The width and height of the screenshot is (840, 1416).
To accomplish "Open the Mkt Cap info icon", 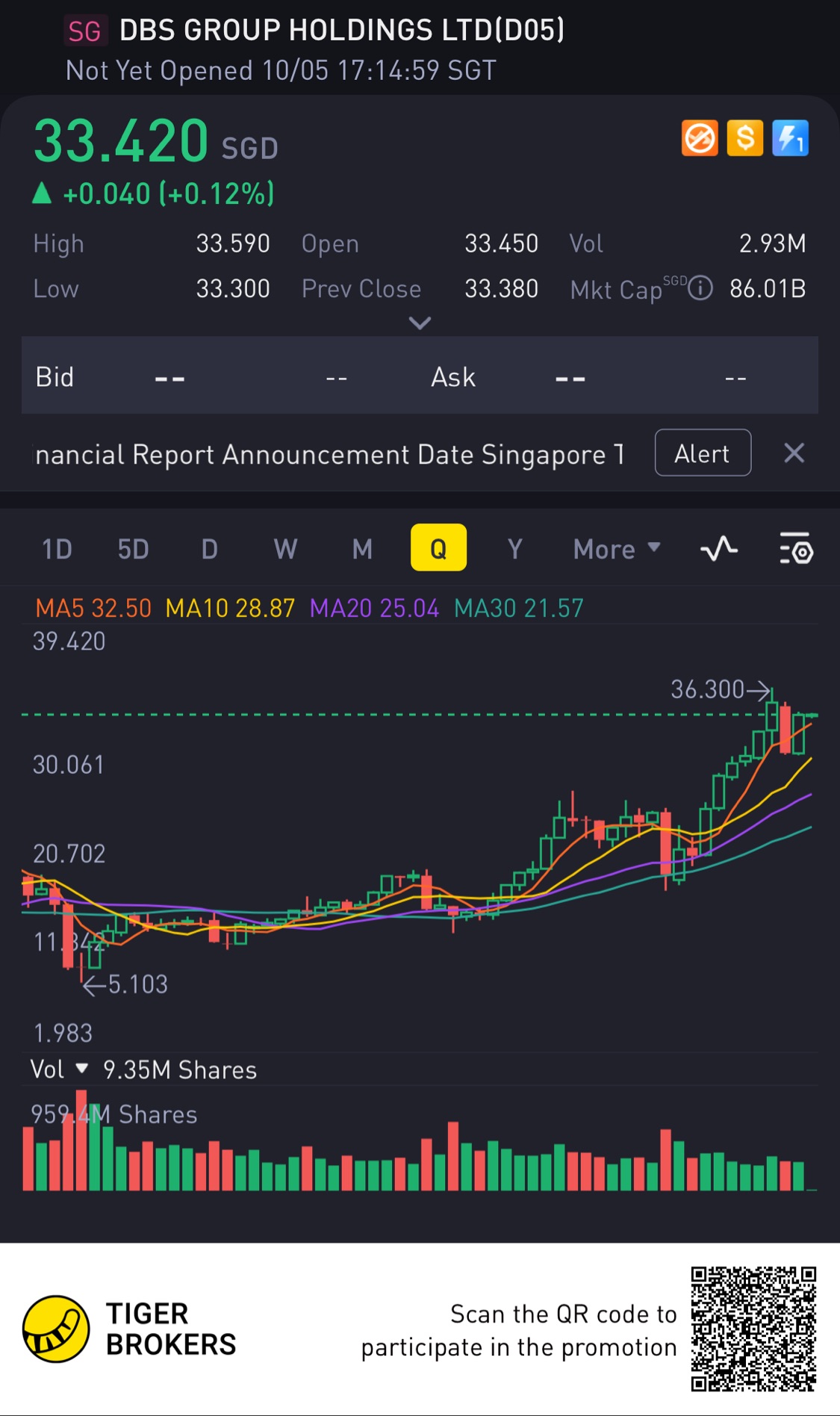I will (700, 288).
